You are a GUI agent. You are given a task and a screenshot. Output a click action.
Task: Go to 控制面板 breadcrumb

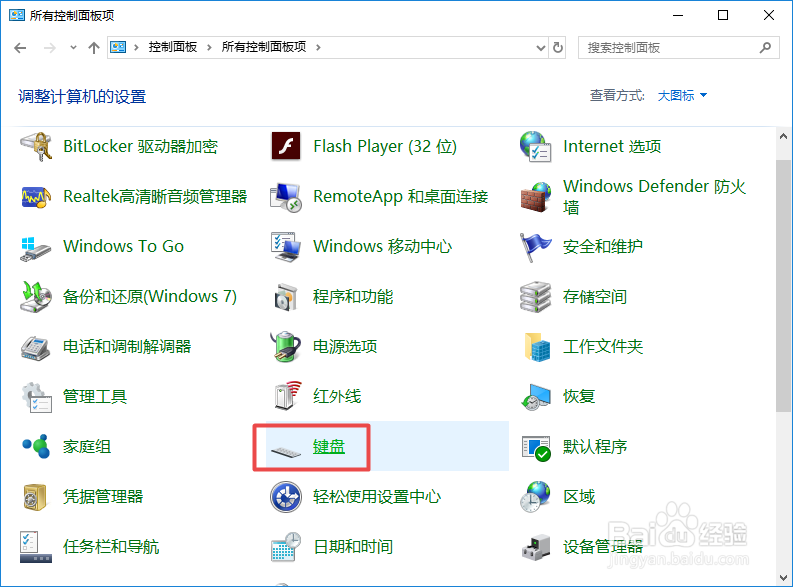pos(172,47)
